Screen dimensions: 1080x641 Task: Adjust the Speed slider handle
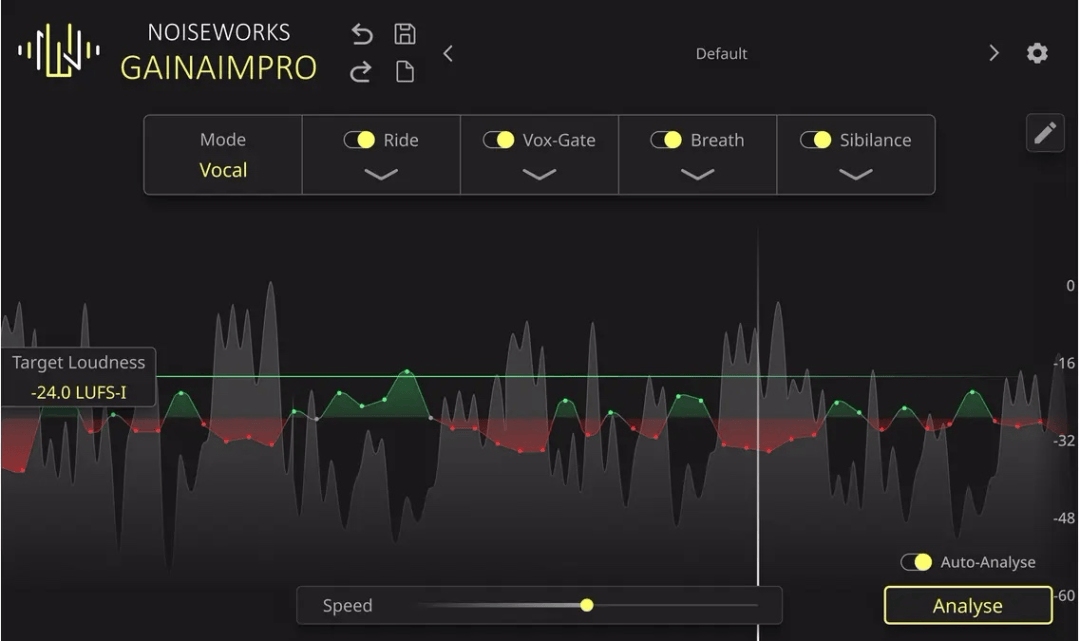(x=586, y=605)
